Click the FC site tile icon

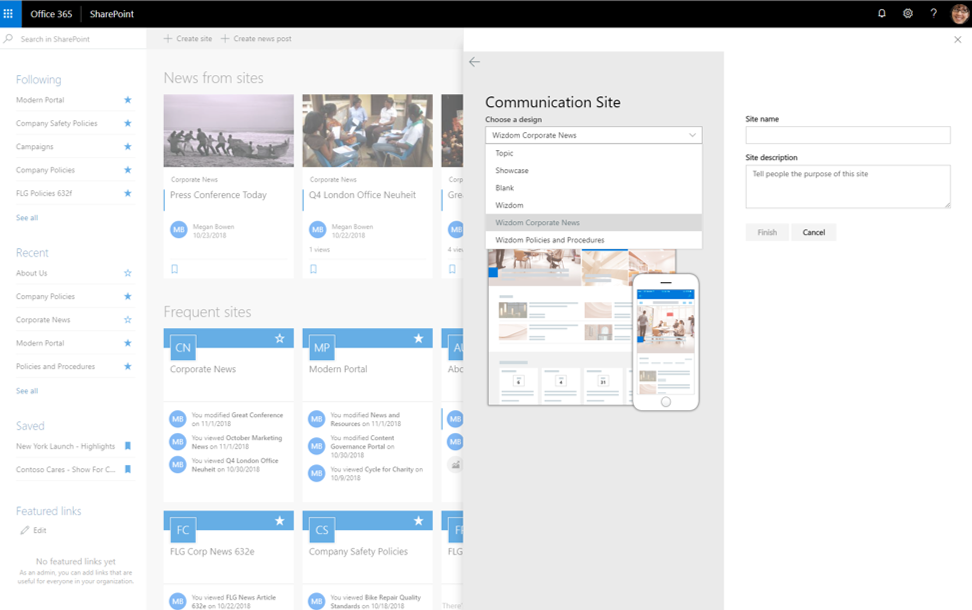pyautogui.click(x=183, y=530)
